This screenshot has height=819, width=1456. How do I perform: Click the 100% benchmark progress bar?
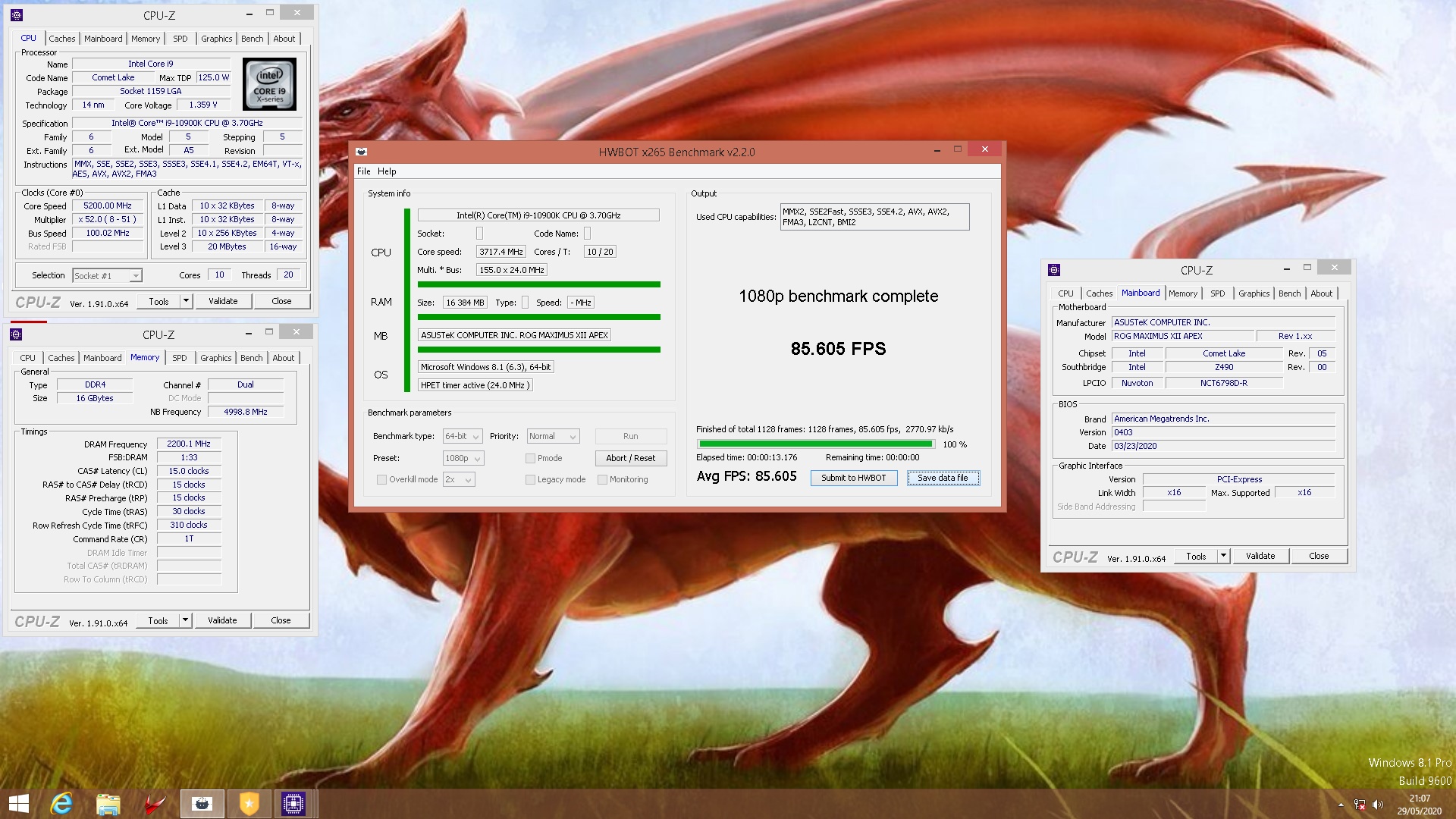[x=815, y=444]
